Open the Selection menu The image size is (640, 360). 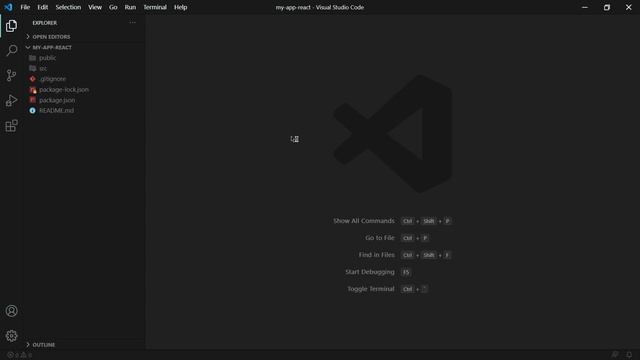[68, 7]
